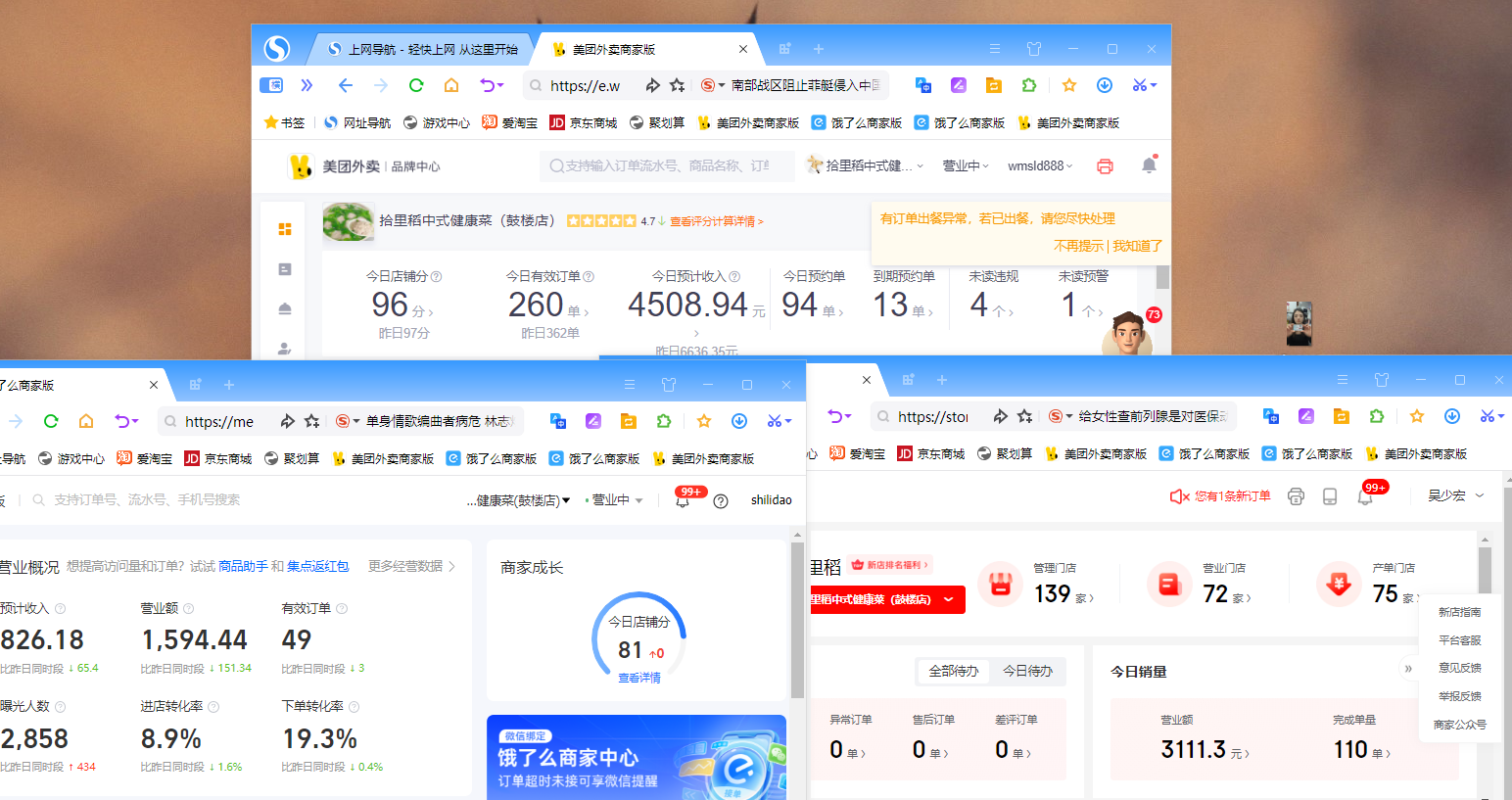This screenshot has height=800, width=1512.
Task: Open 聚划算 bookmark in bottom-right browser window
Action: coord(1005,453)
